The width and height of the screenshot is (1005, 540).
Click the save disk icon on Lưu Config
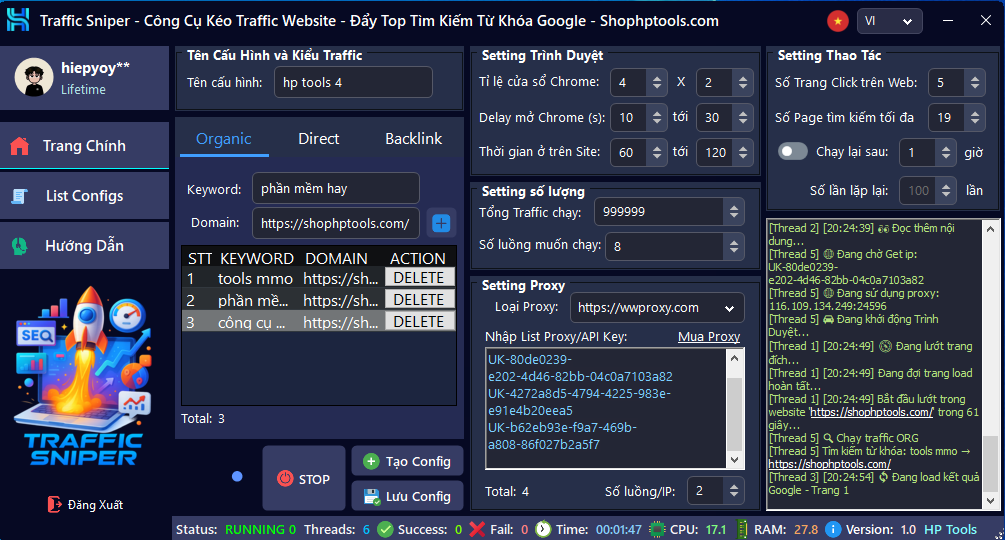click(371, 496)
